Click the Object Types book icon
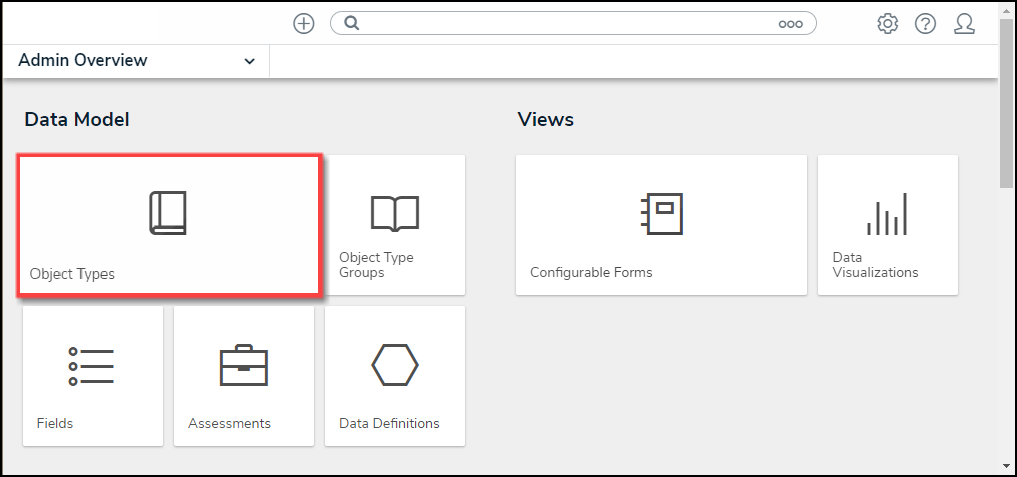Screen dimensions: 1017x477 tap(168, 213)
